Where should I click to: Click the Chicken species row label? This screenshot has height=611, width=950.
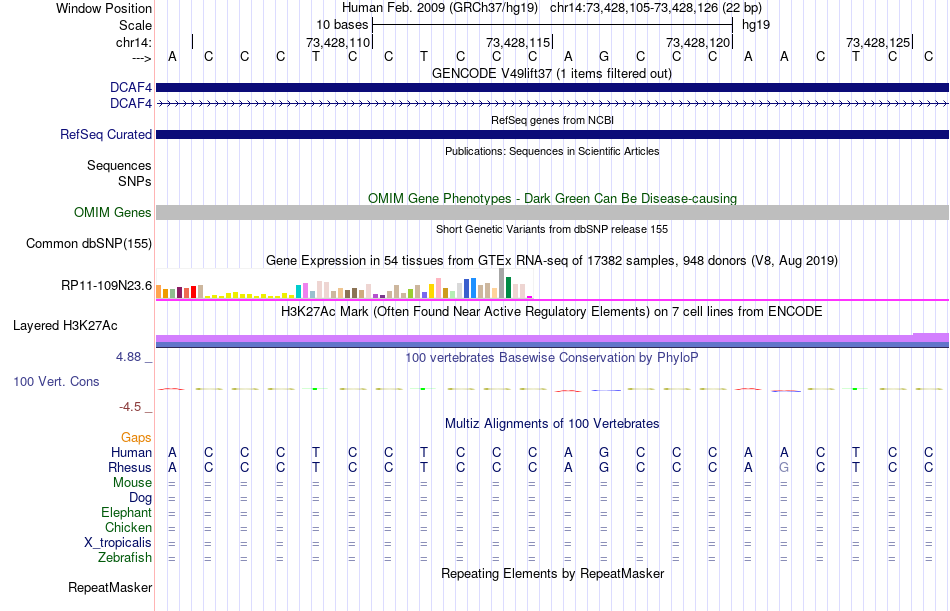tap(128, 528)
